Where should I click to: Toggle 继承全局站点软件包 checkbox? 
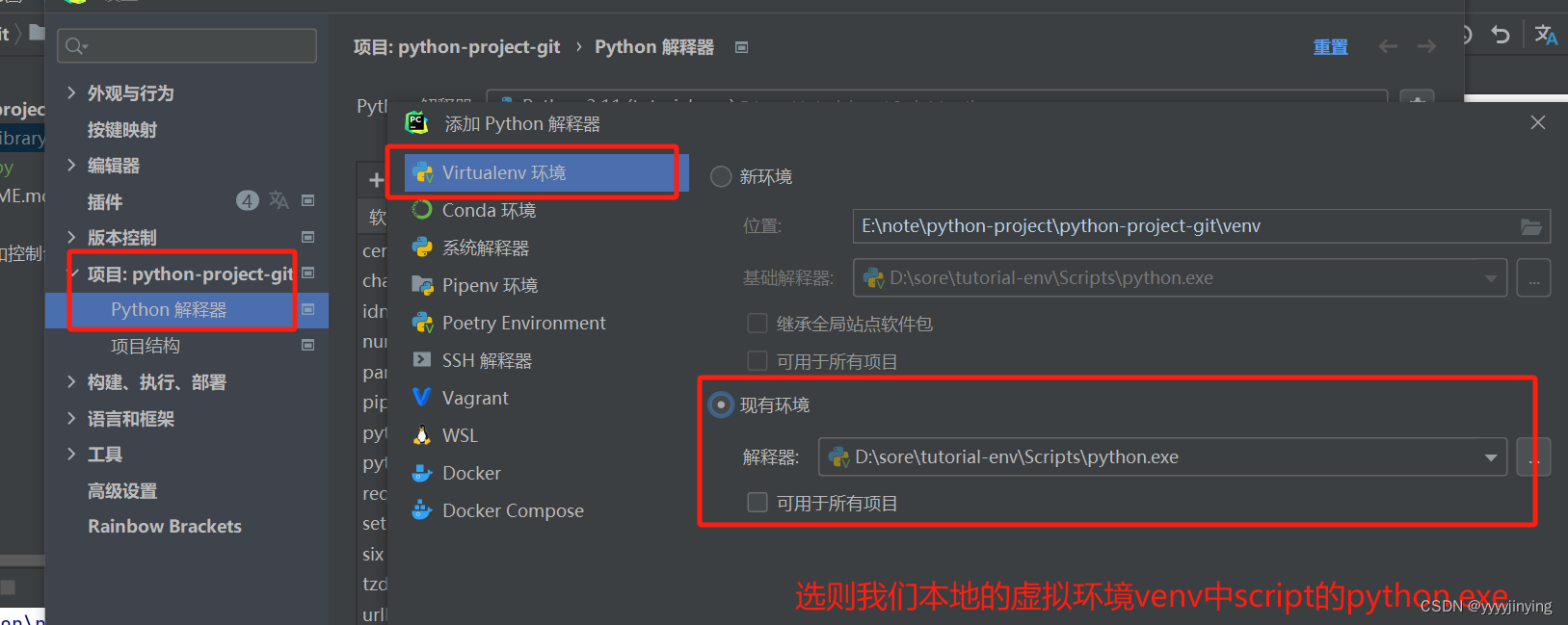point(757,324)
